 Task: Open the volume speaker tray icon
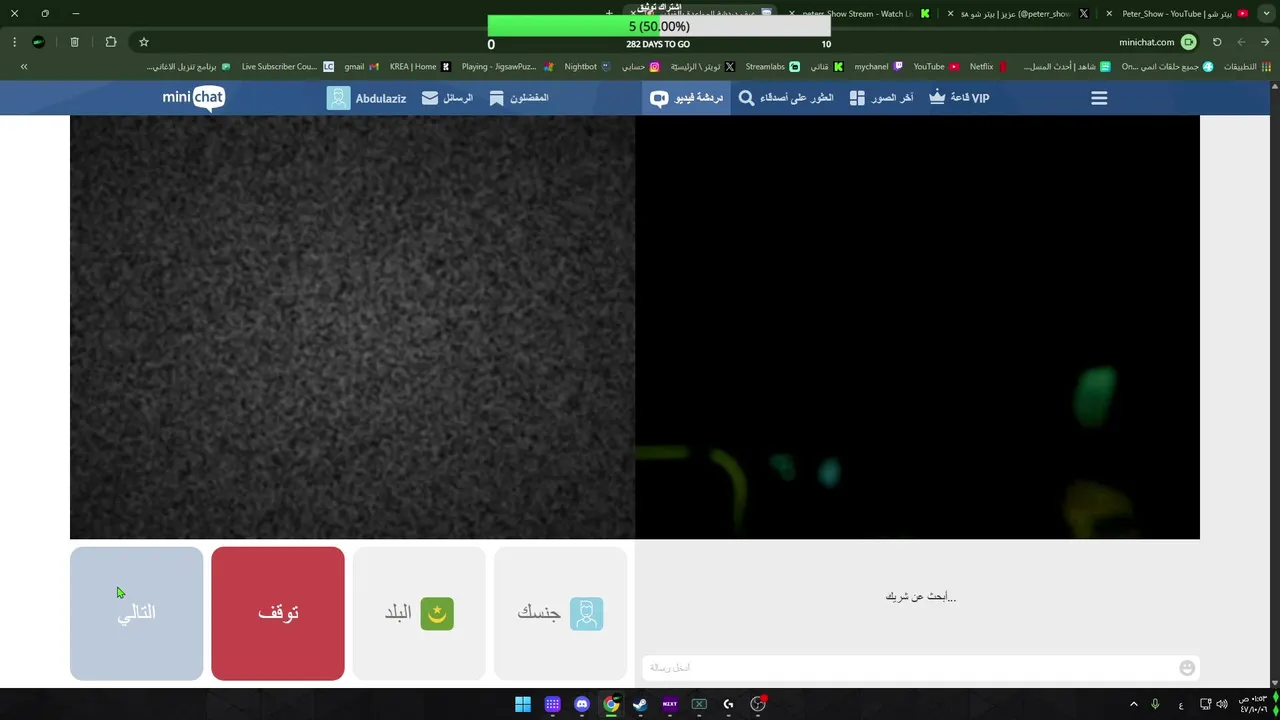(1222, 704)
